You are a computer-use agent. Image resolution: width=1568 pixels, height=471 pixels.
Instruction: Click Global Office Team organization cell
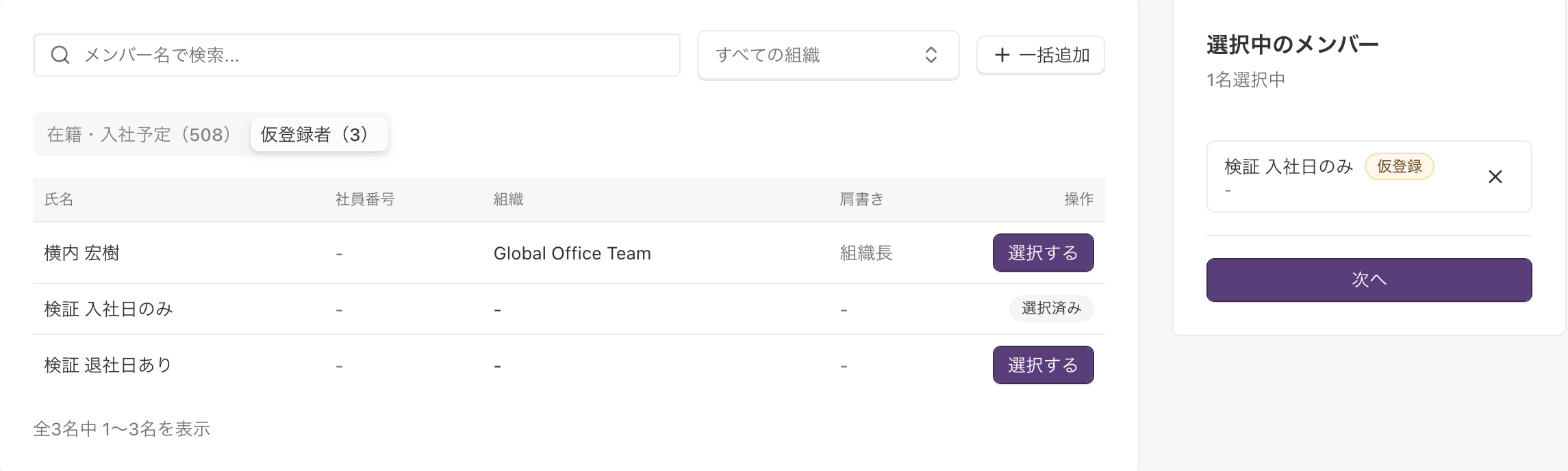(572, 253)
